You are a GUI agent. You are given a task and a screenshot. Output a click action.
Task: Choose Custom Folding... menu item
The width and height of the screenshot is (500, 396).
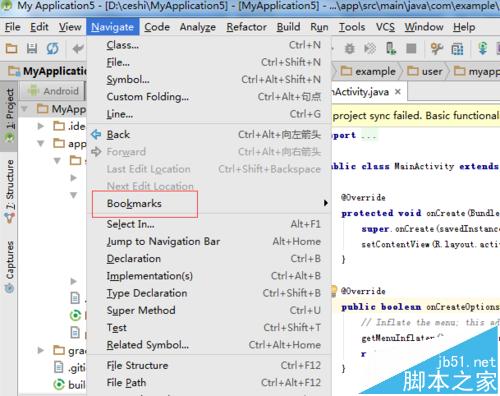coord(209,97)
